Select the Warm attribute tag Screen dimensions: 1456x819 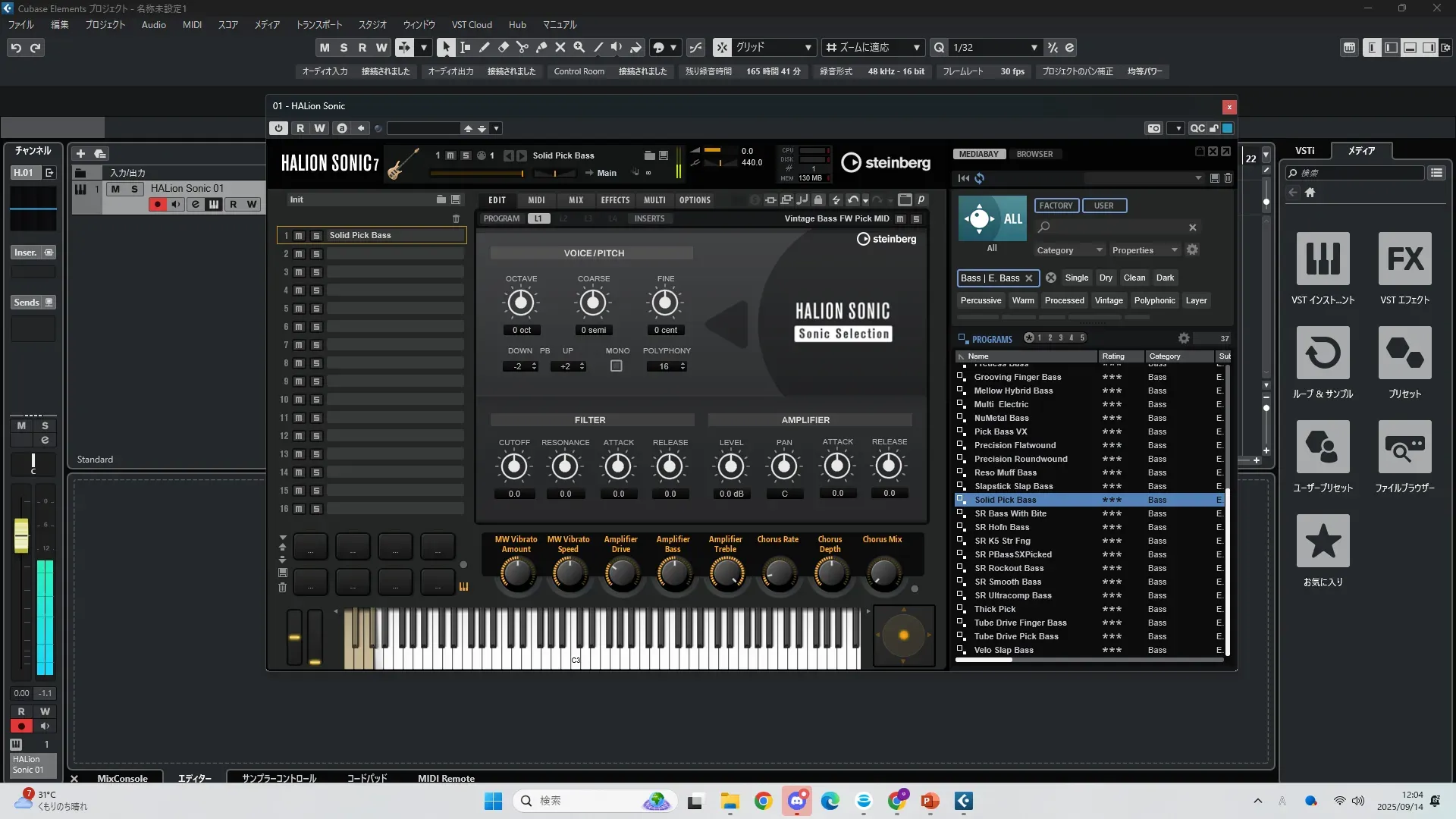(x=1022, y=300)
